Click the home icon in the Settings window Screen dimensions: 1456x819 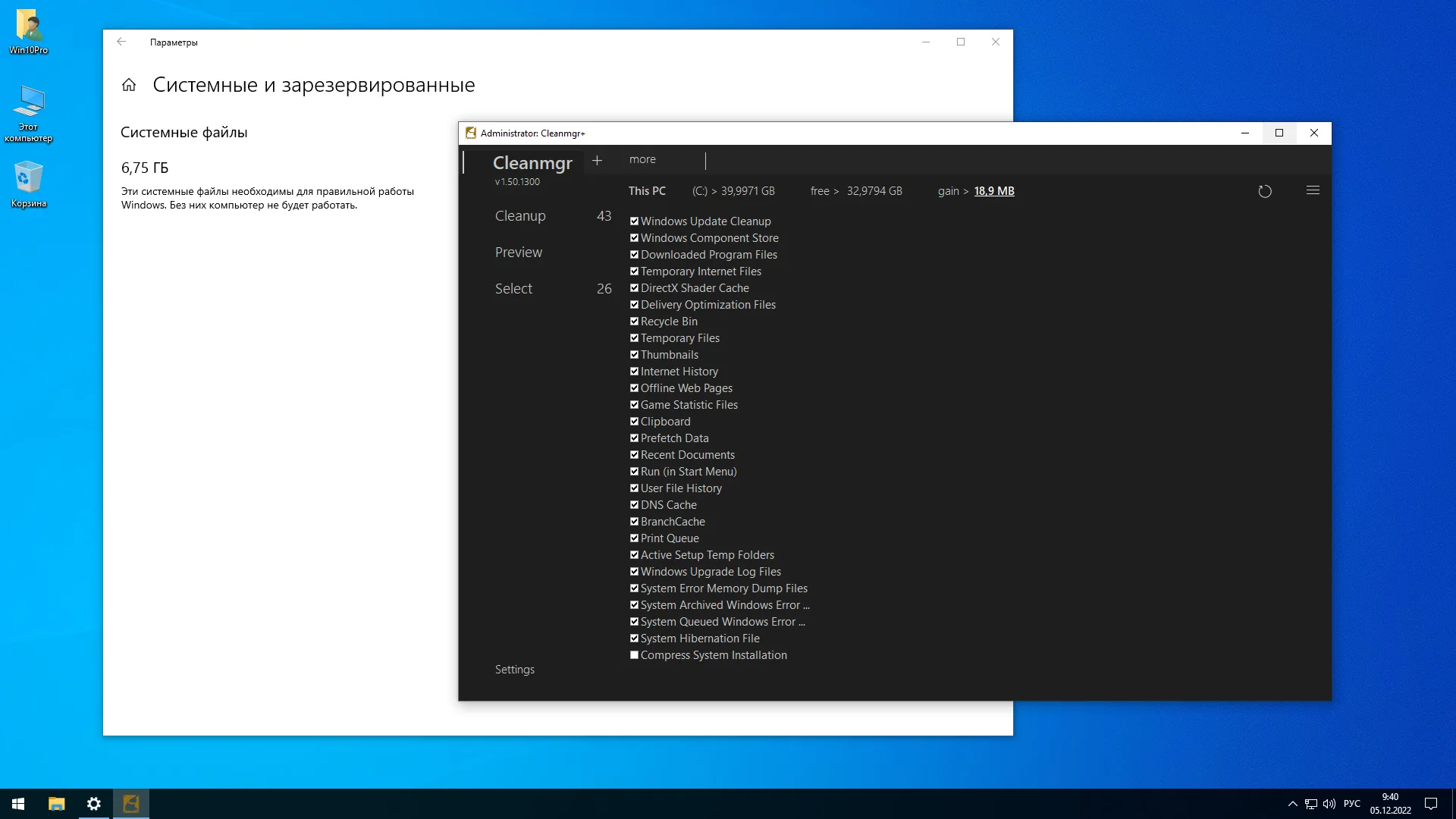(129, 85)
